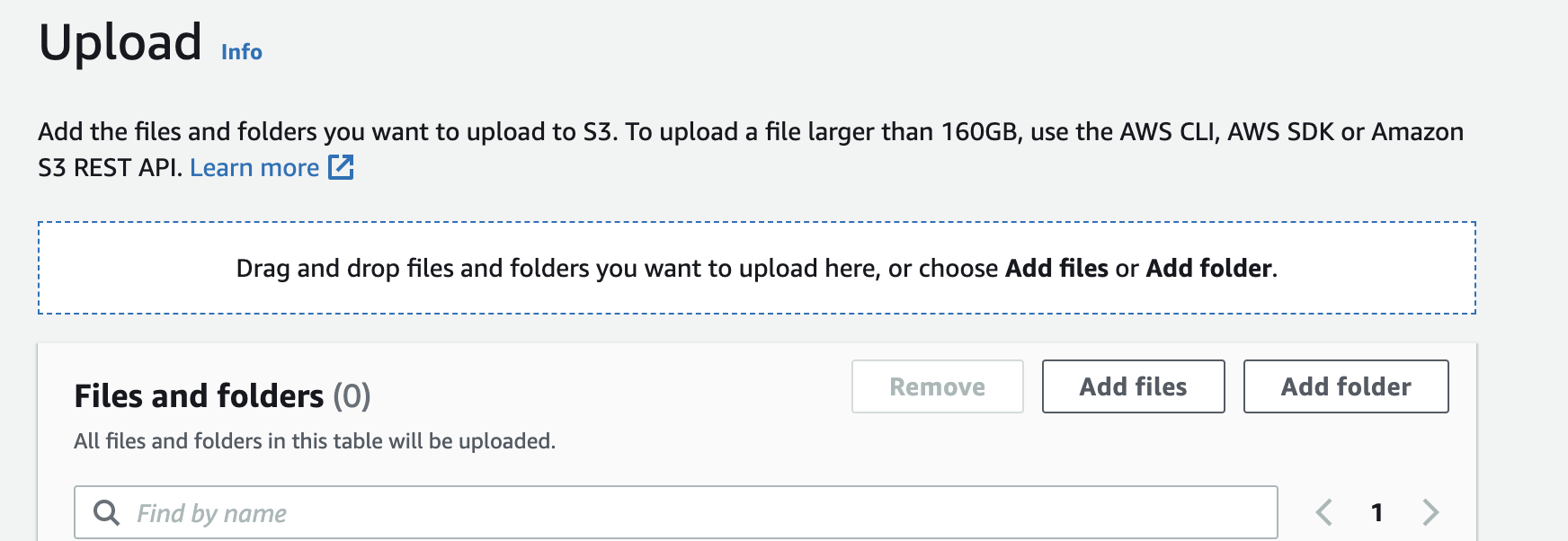Viewport: 1568px width, 541px height.
Task: Click the external link icon after Learn more
Action: [x=341, y=167]
